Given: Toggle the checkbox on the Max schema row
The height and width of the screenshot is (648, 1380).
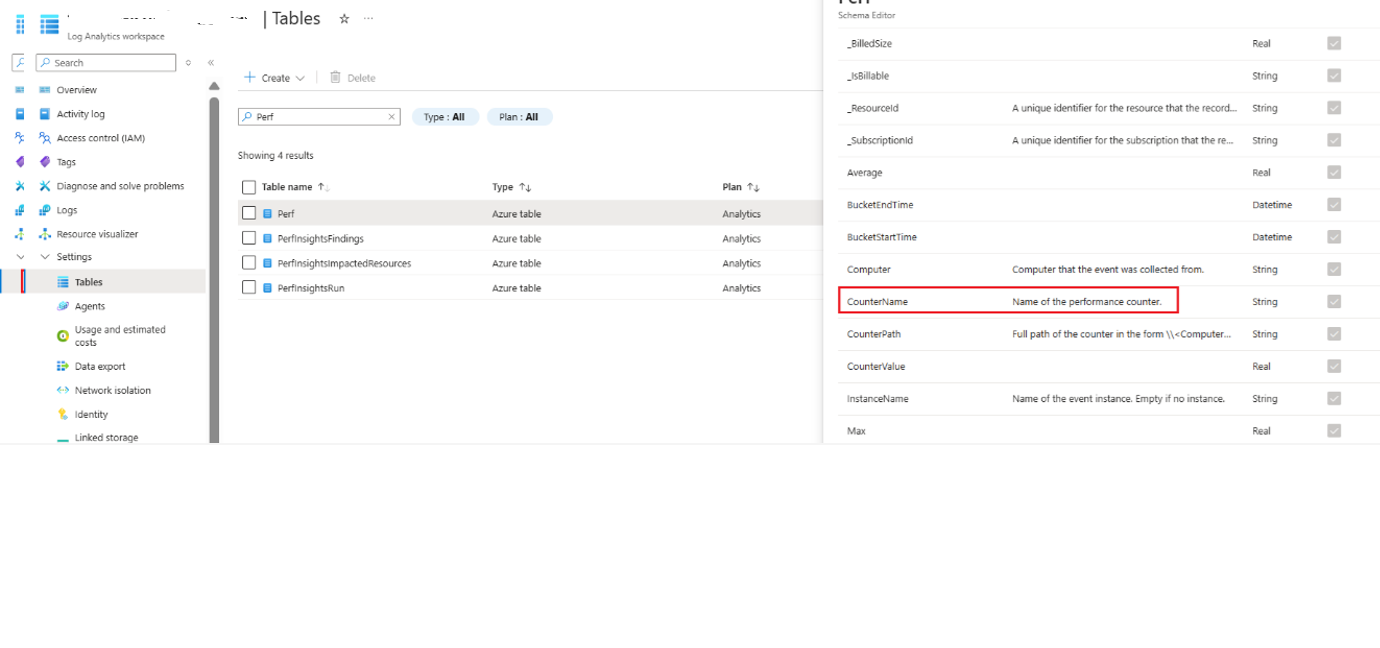Looking at the screenshot, I should pos(1334,431).
